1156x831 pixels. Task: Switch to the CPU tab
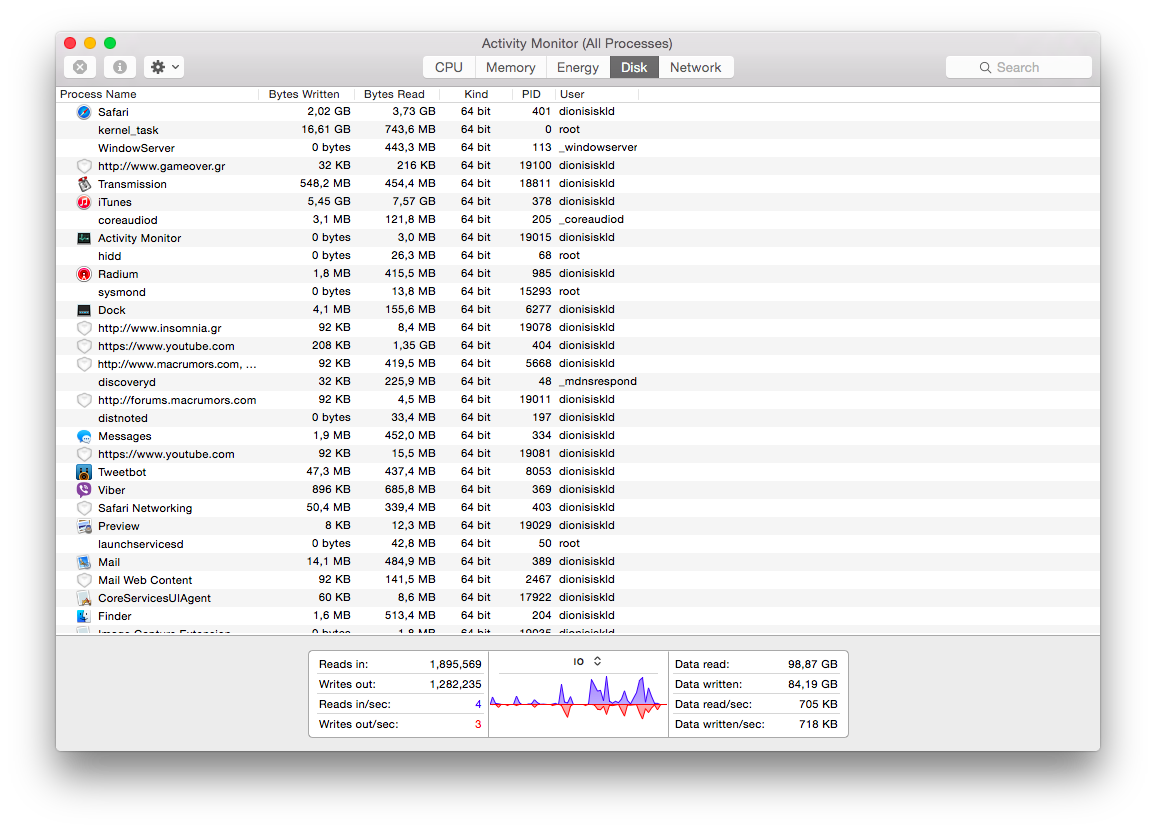pos(448,67)
